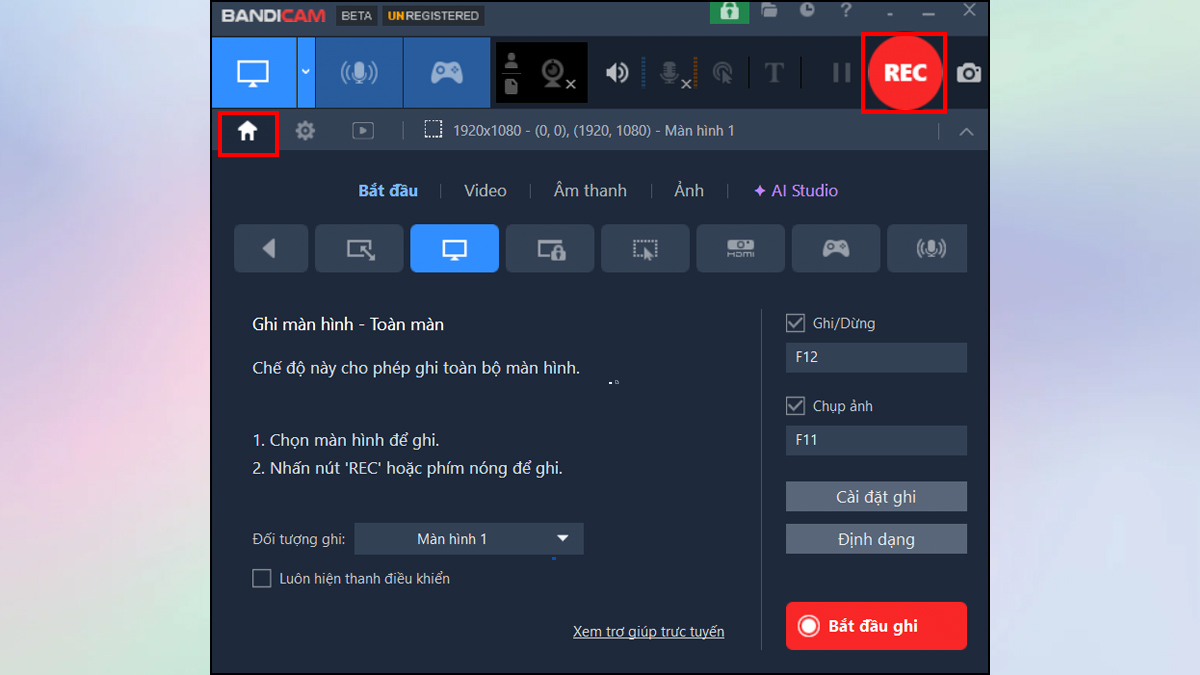Screen dimensions: 1200x675
Task: Toggle the Chụp ảnh hotkey checkbox
Action: click(796, 406)
